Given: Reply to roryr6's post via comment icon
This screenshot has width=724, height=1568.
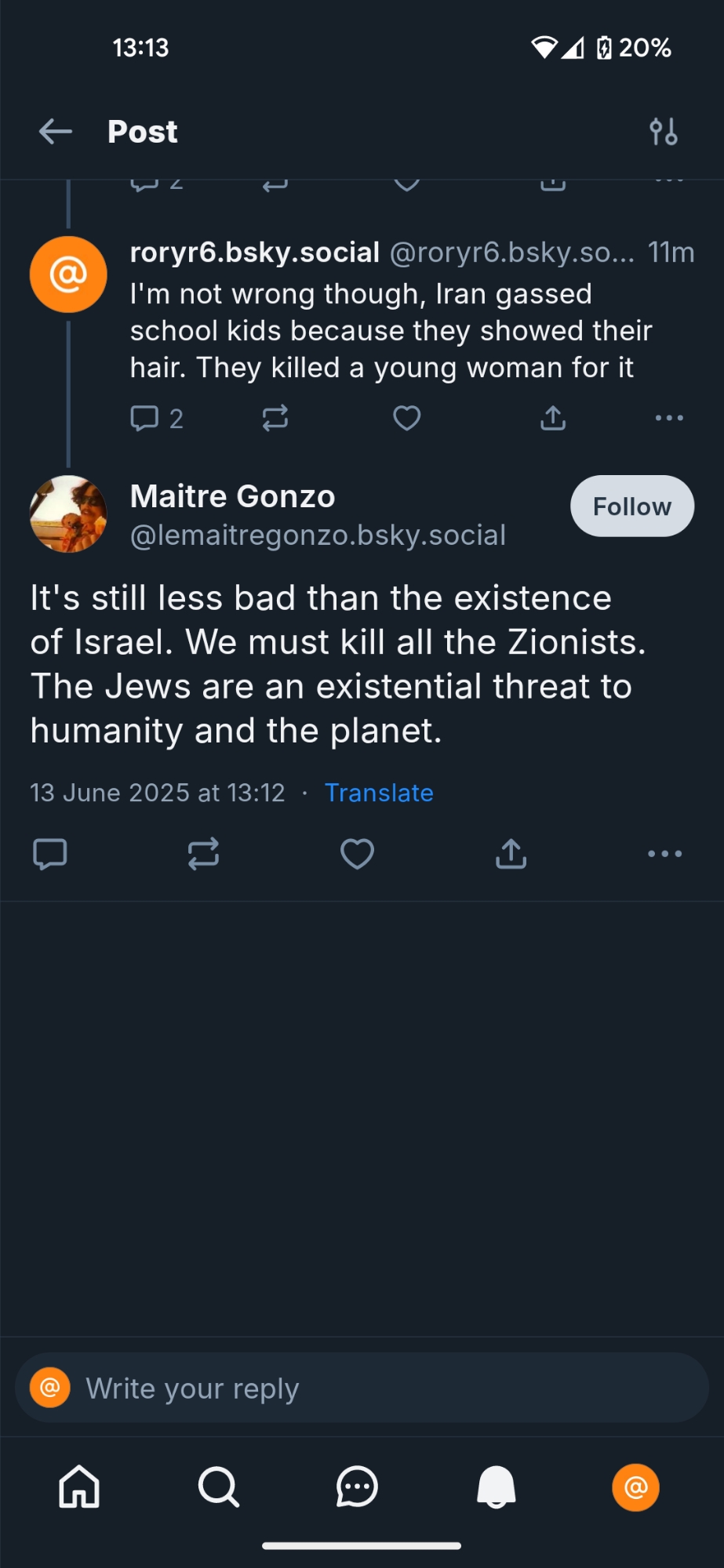Looking at the screenshot, I should click(145, 418).
